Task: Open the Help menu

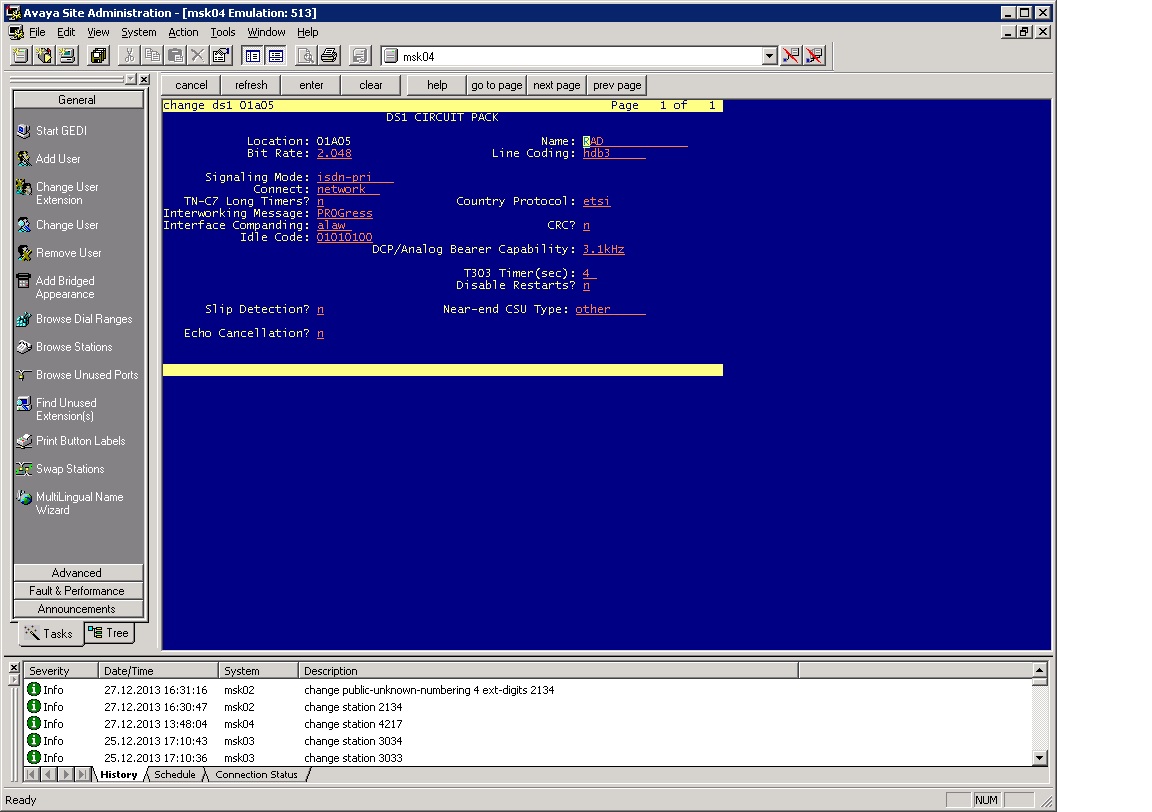Action: [x=307, y=32]
